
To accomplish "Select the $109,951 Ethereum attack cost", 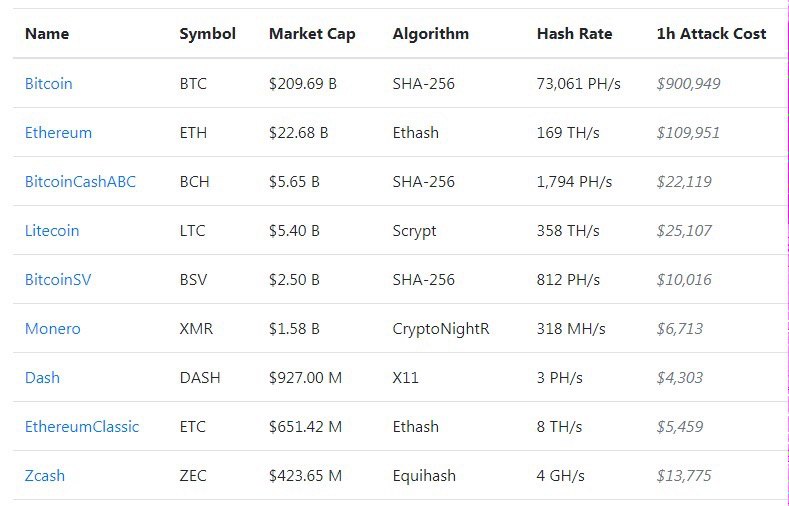I will pos(688,133).
